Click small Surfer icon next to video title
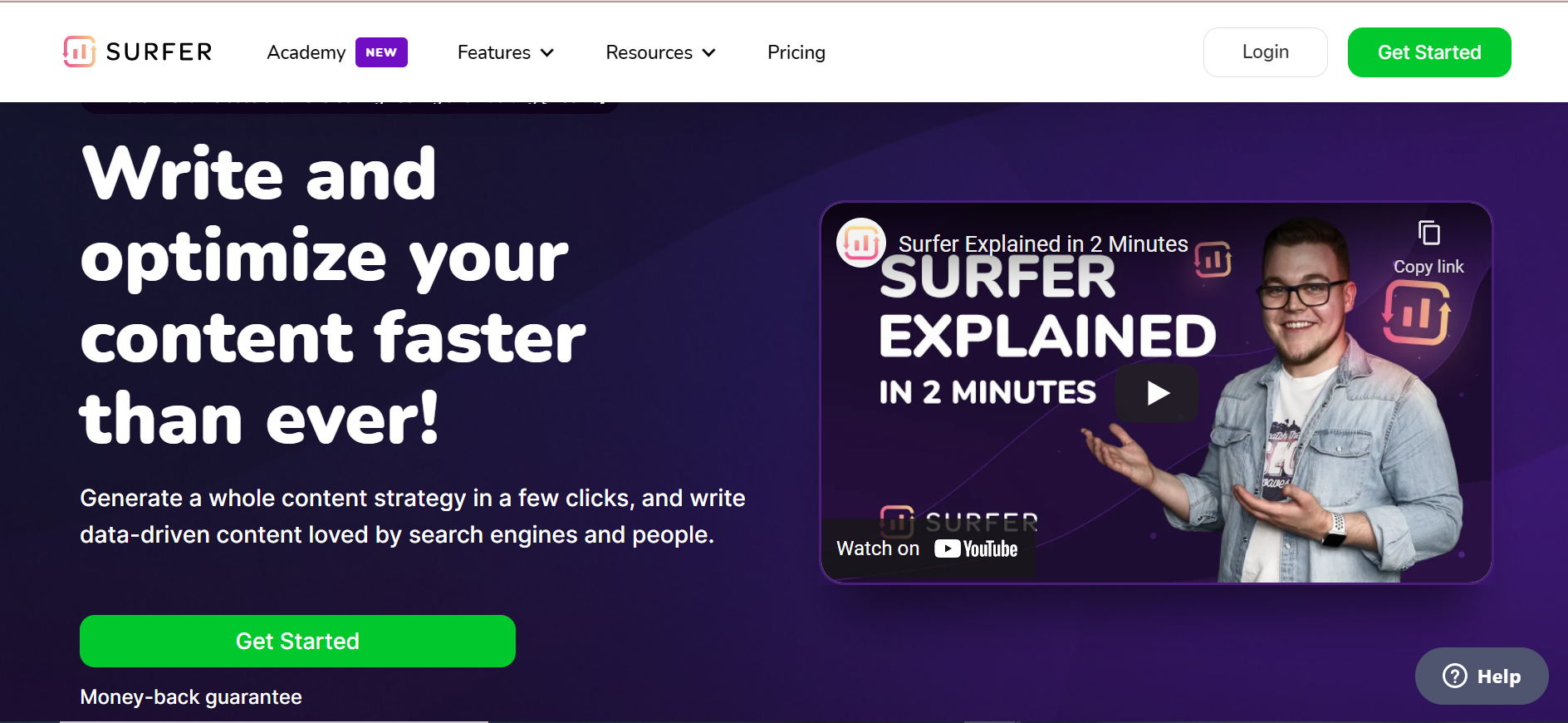The width and height of the screenshot is (1568, 723). 1213,260
